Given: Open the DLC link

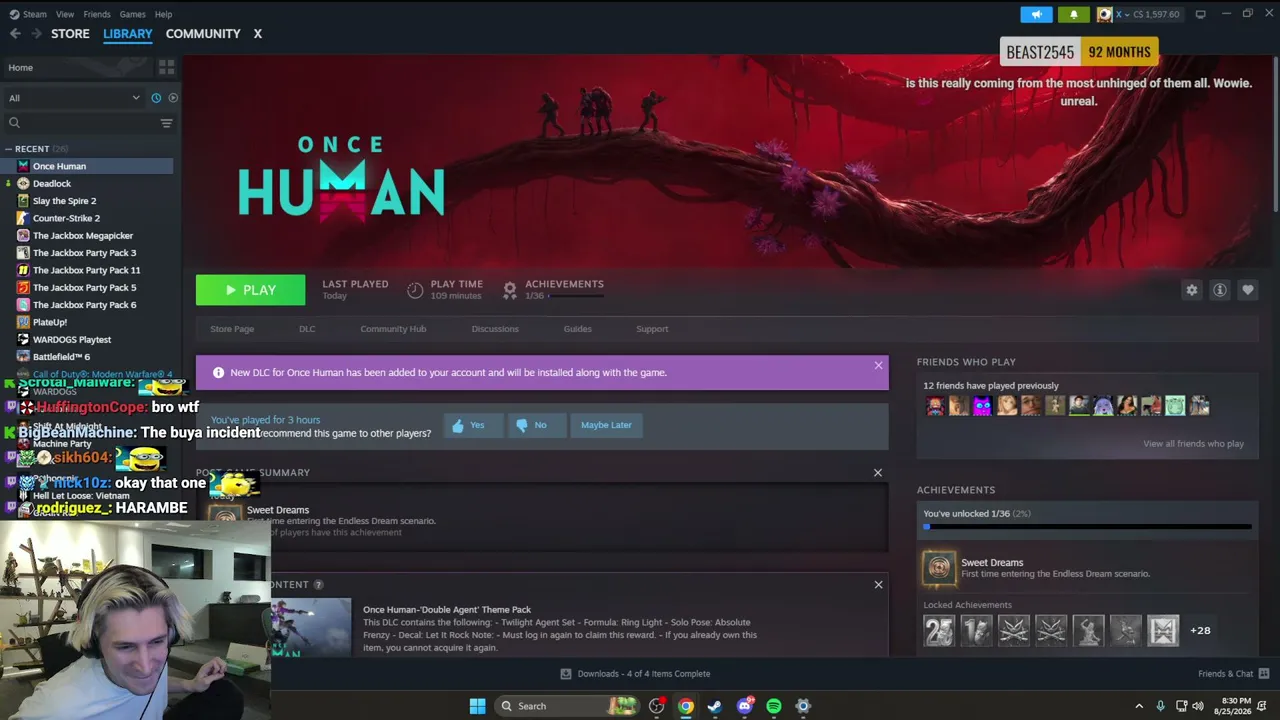Looking at the screenshot, I should point(307,329).
